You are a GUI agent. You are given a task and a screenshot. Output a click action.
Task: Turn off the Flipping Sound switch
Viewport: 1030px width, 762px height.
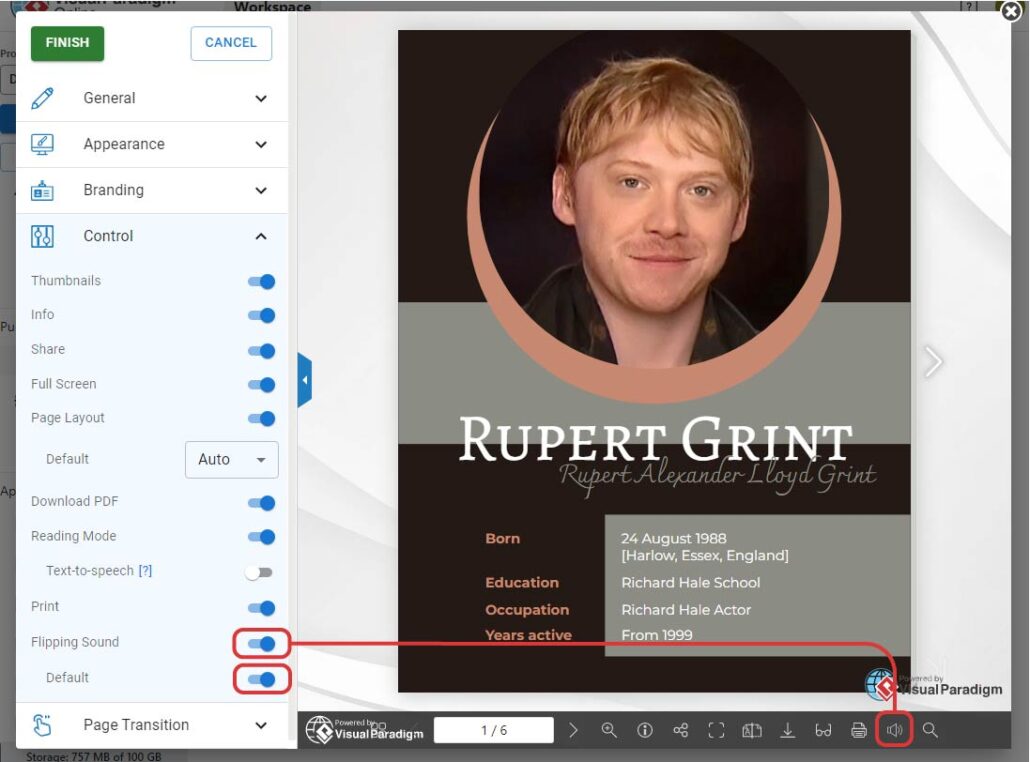point(261,643)
